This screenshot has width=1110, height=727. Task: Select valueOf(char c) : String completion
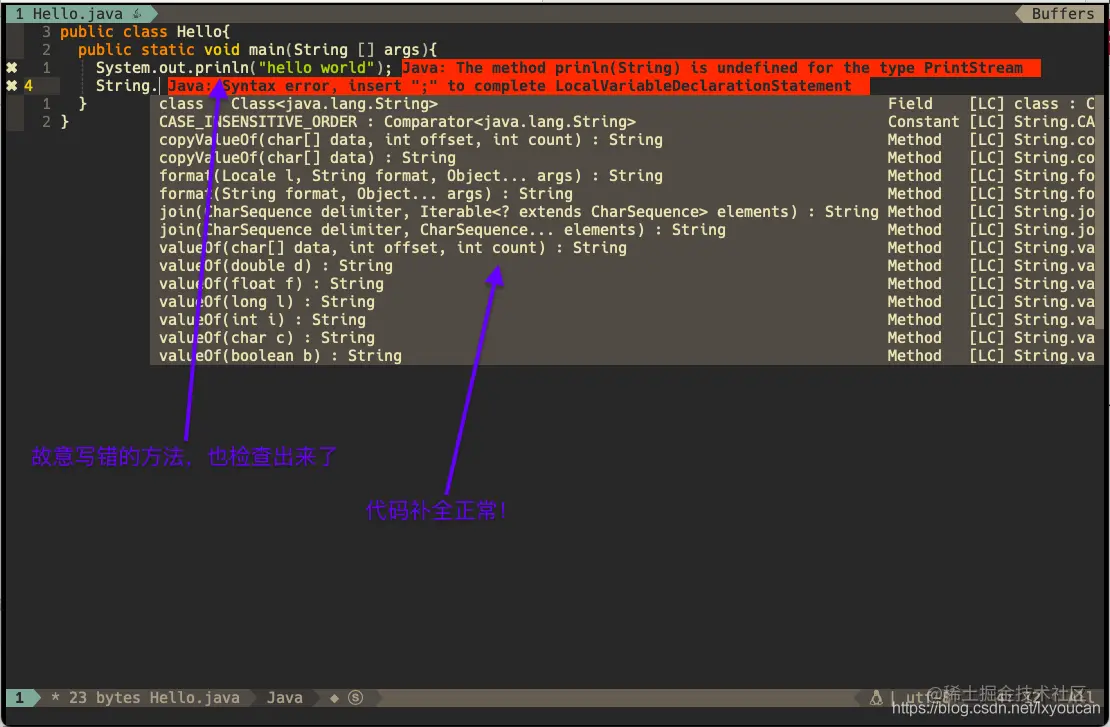[x=267, y=338]
